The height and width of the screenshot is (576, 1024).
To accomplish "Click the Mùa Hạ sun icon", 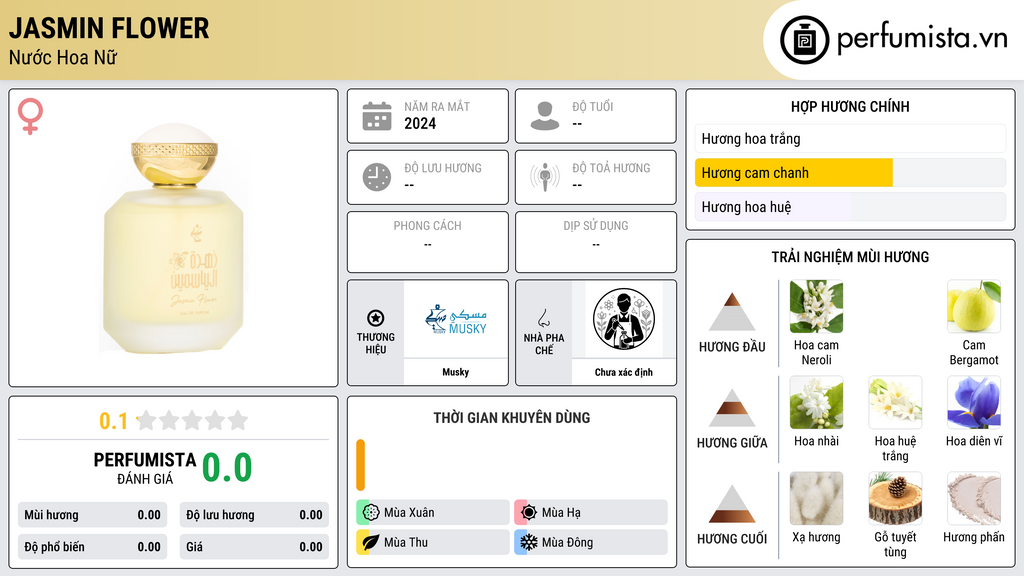I will (x=529, y=513).
